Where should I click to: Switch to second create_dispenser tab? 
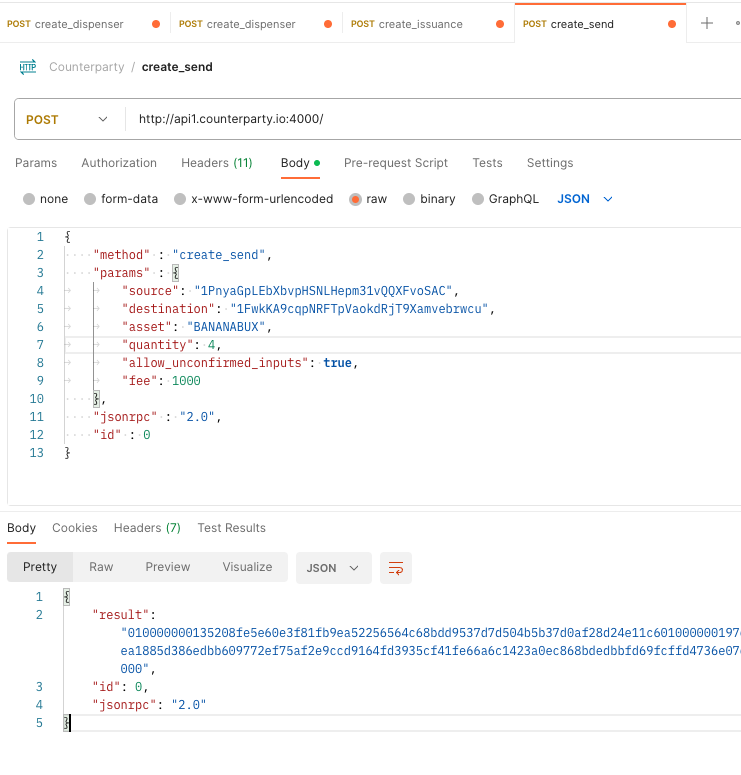click(256, 24)
